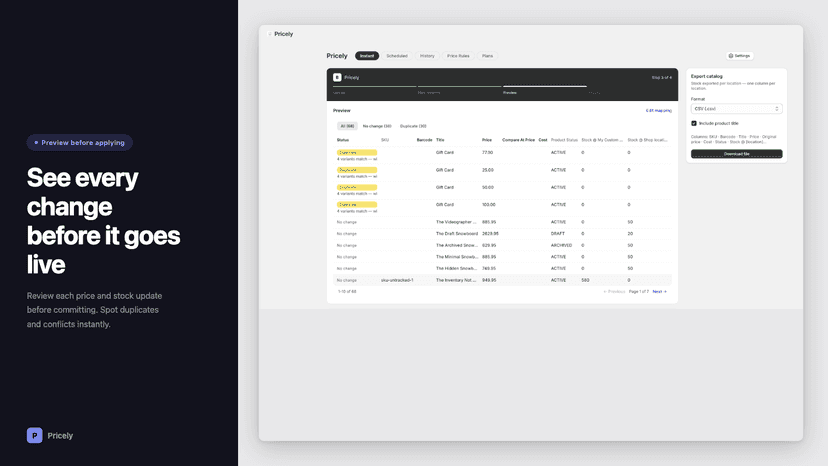Select the All (68) filter tab
The height and width of the screenshot is (466, 828).
coord(347,126)
